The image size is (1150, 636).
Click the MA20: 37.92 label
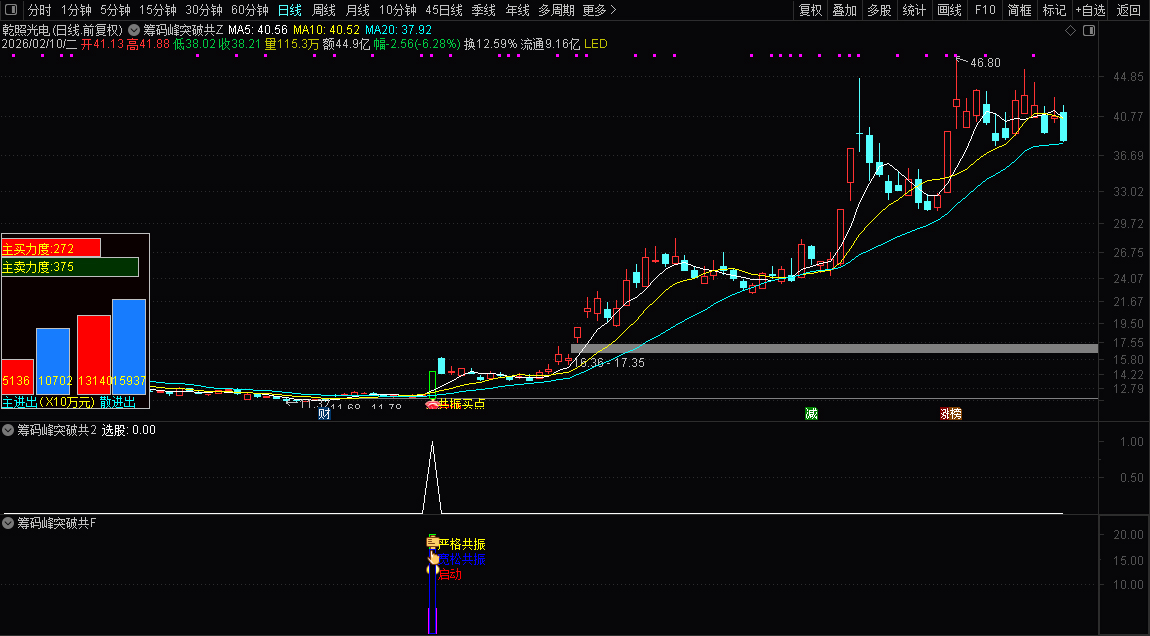(398, 30)
